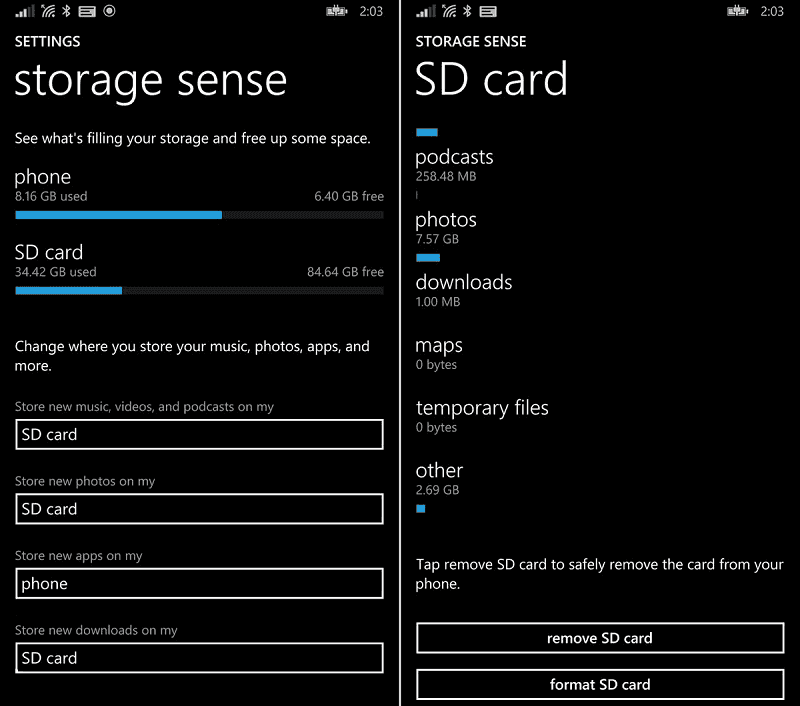800x706 pixels.
Task: Tap the Bluetooth icon on storage sense screen
Action: (x=67, y=11)
